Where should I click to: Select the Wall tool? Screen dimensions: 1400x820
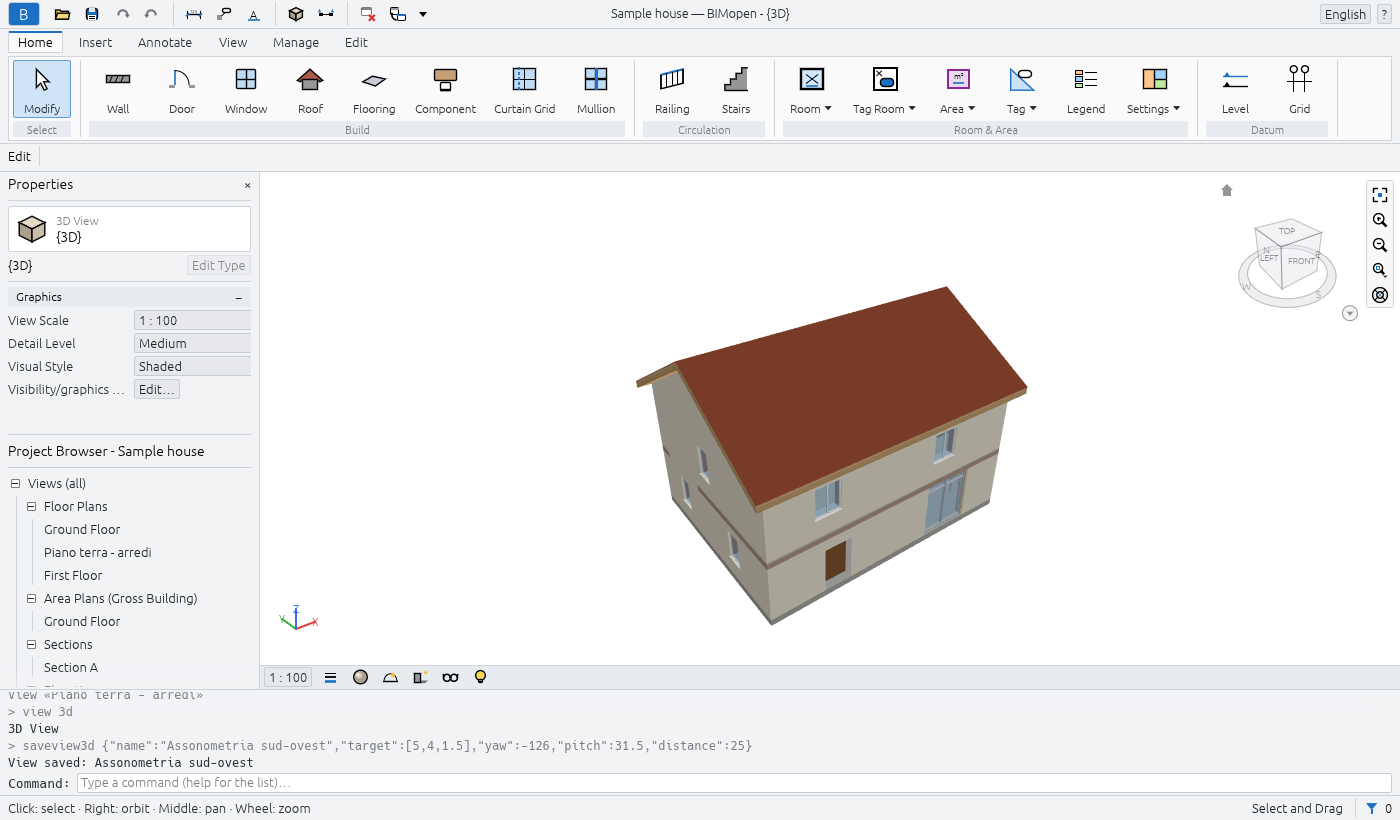pos(118,90)
